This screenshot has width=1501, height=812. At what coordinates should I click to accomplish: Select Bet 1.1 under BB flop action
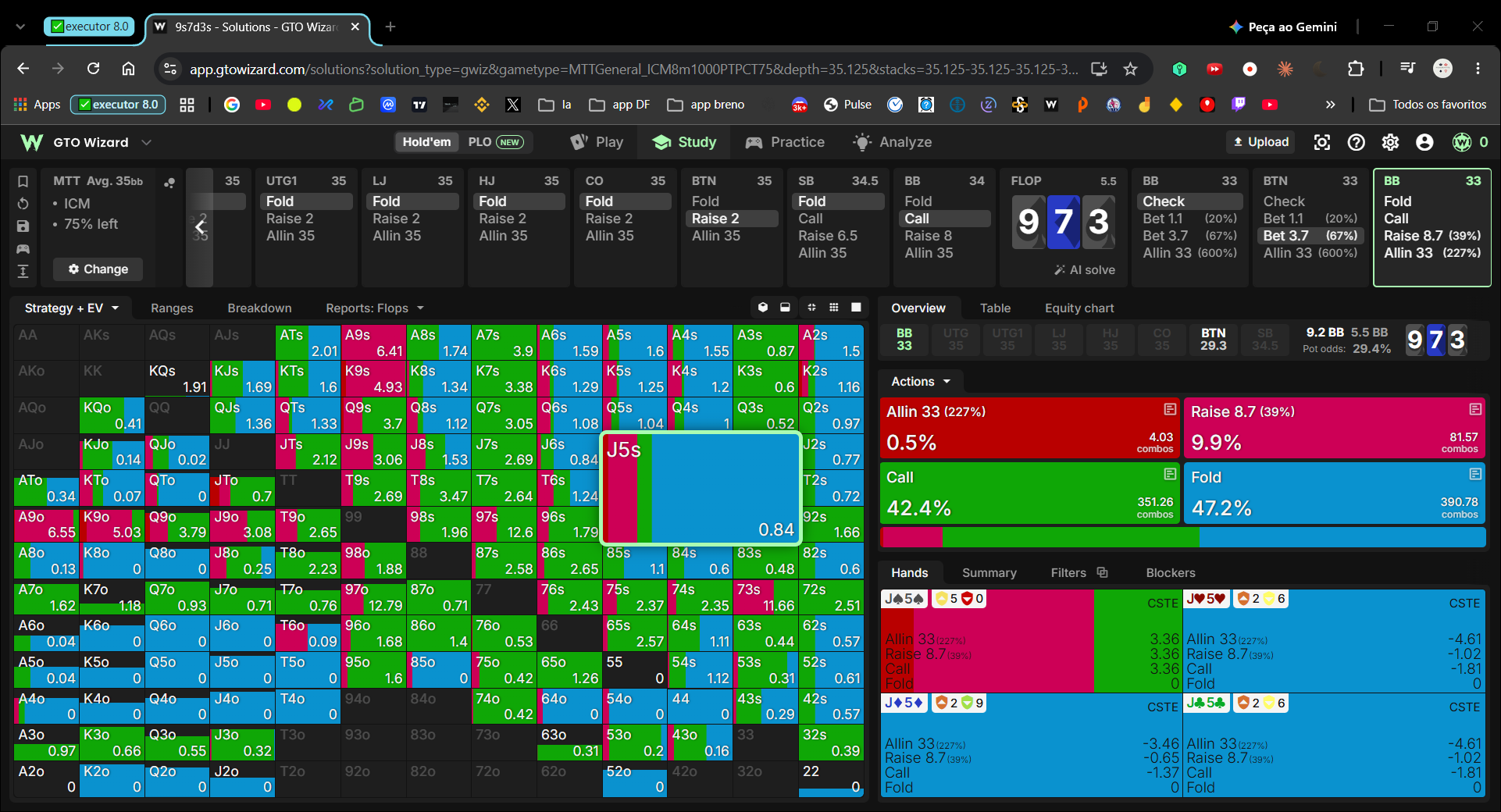1189,219
